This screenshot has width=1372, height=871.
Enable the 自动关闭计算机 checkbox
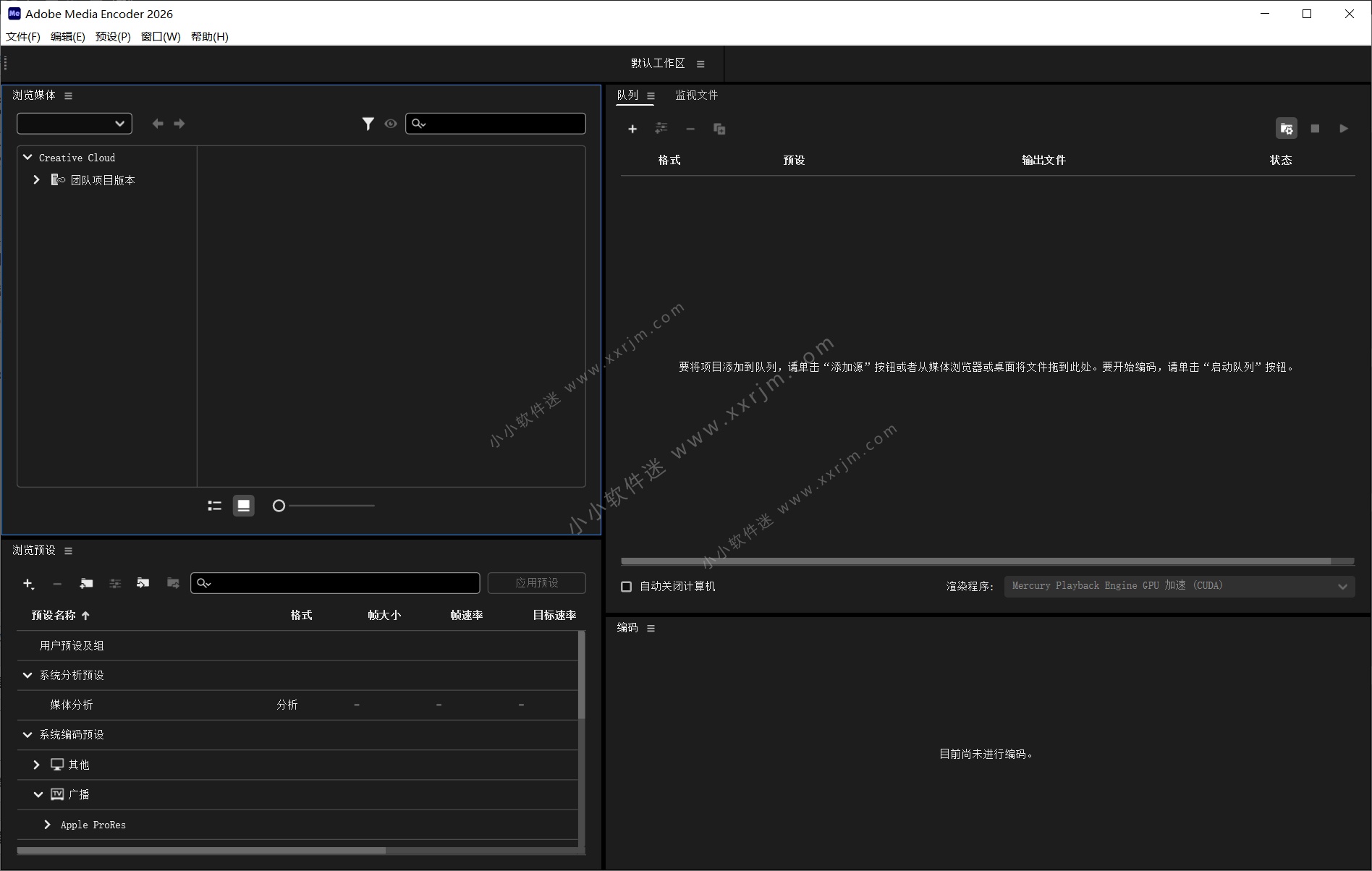626,587
